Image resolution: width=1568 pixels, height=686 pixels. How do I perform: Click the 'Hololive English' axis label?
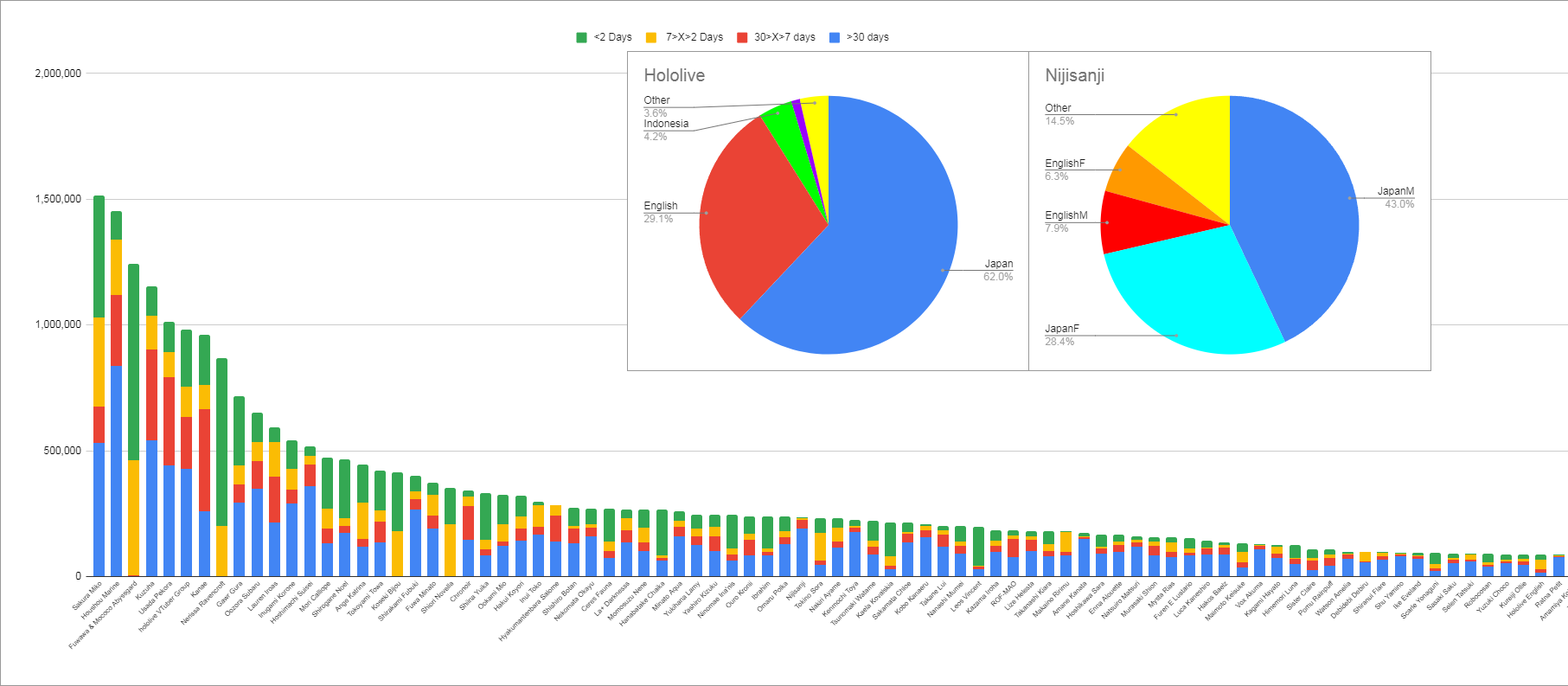tap(1526, 599)
